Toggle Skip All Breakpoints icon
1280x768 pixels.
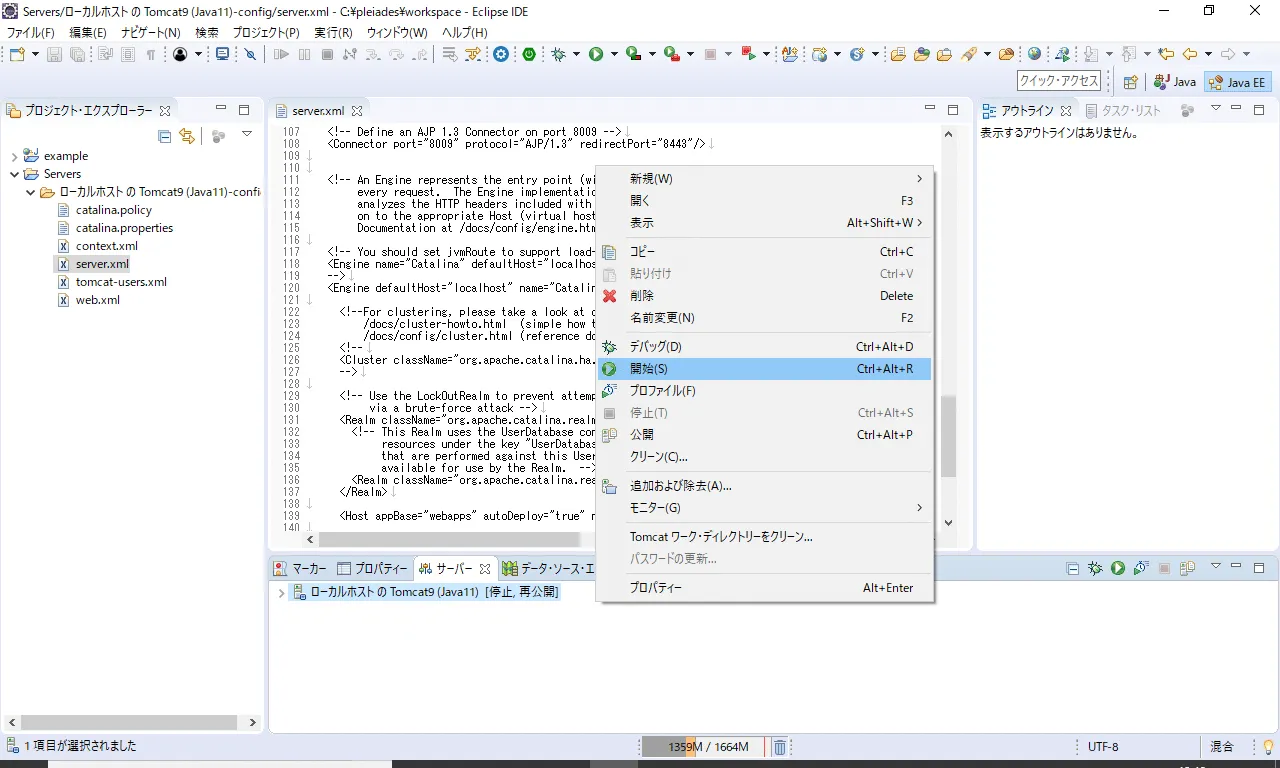(251, 54)
